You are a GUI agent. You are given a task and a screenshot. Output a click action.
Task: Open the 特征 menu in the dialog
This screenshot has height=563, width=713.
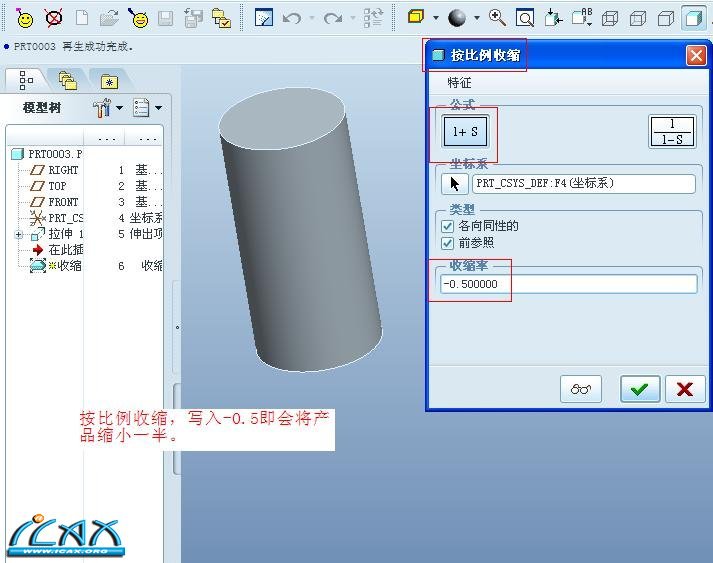pos(459,83)
